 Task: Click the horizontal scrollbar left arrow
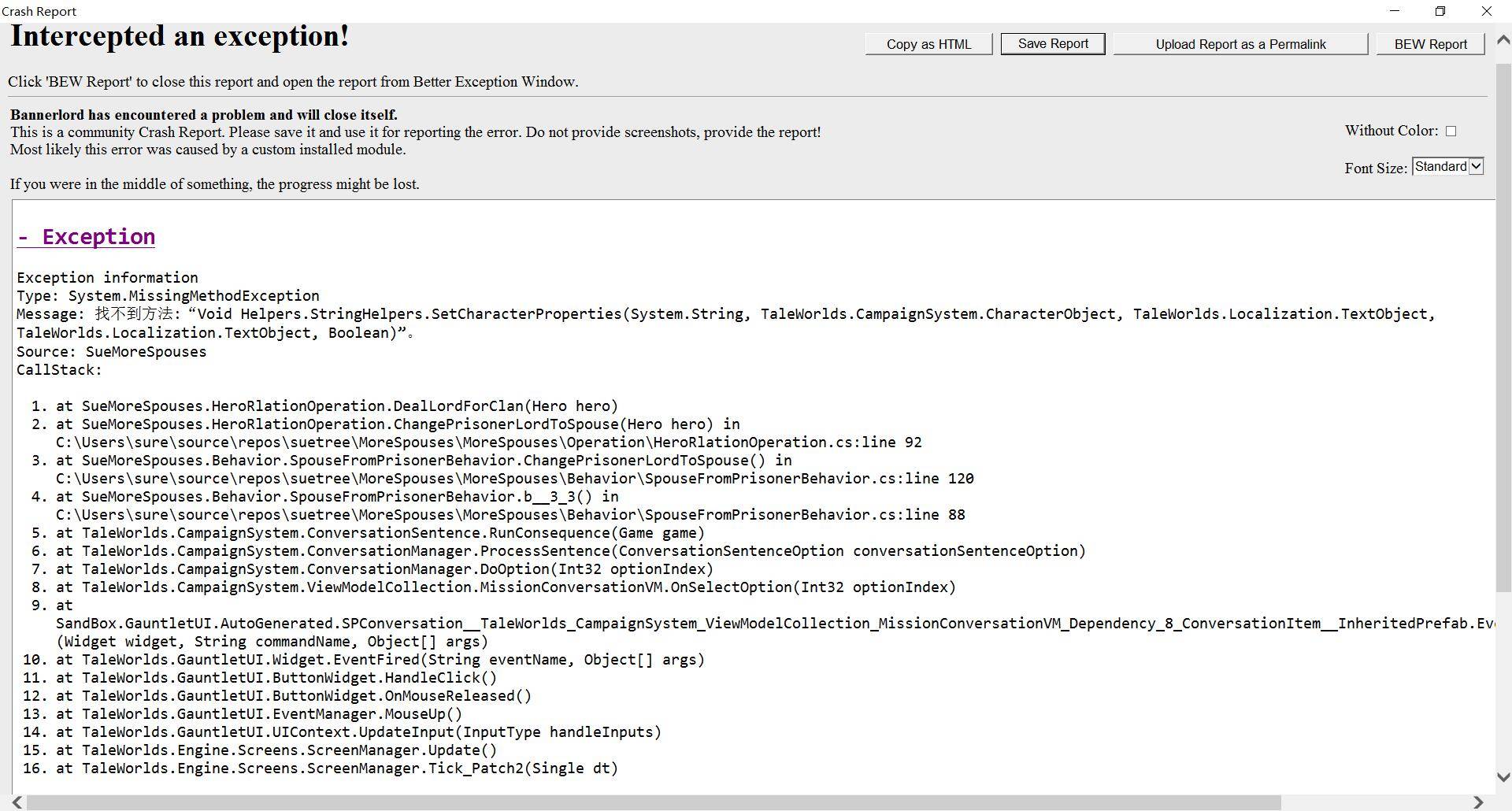(17, 802)
